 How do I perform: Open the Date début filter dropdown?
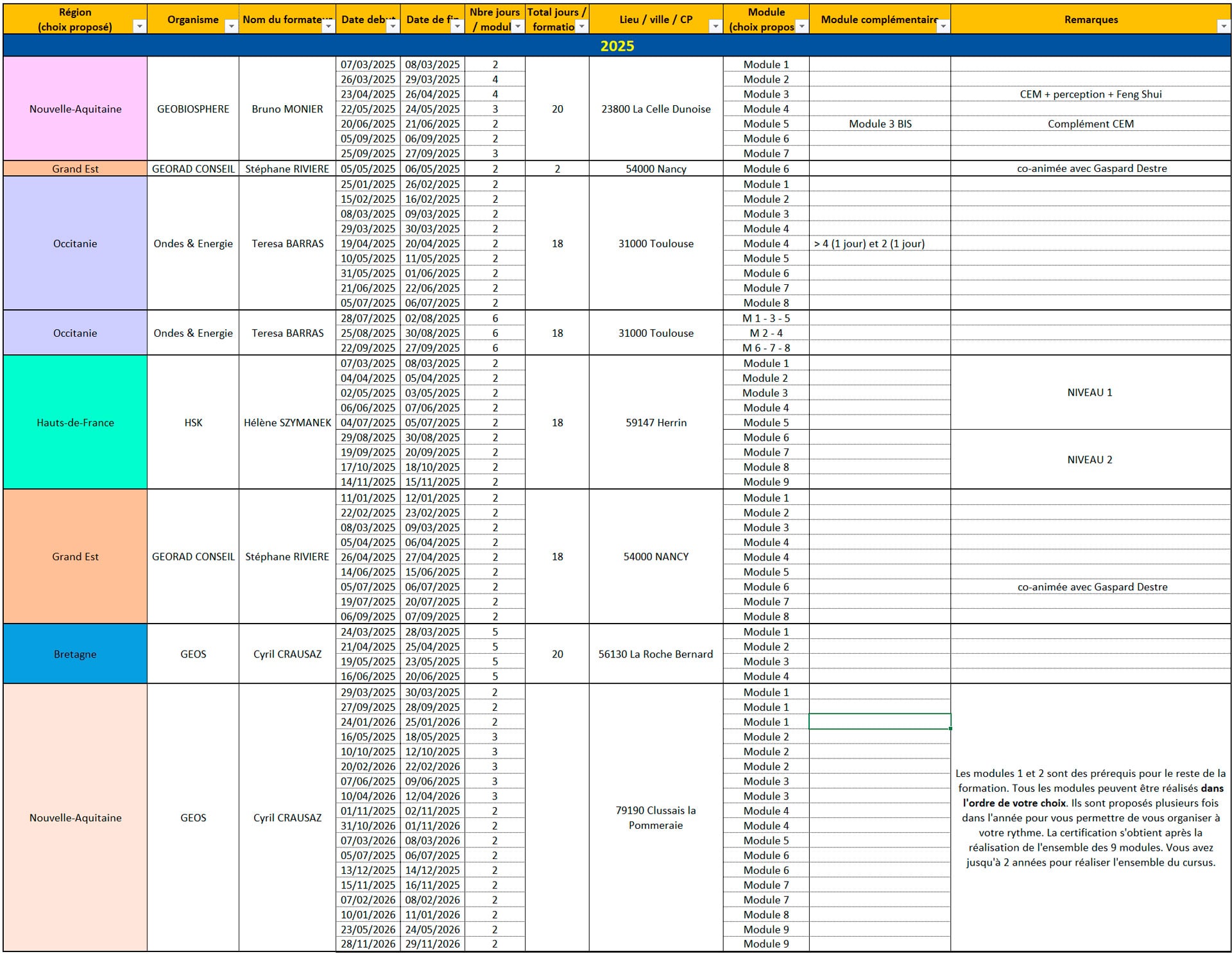392,26
